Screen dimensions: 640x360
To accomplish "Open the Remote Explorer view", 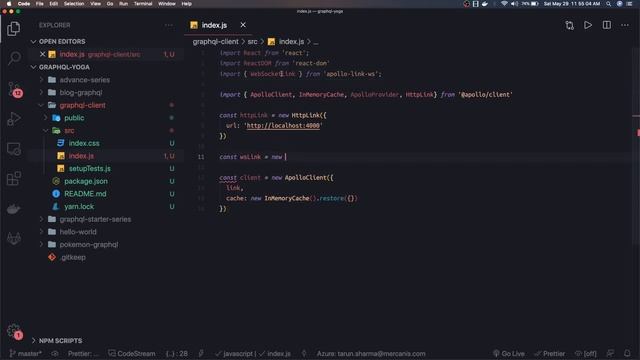I will point(14,149).
